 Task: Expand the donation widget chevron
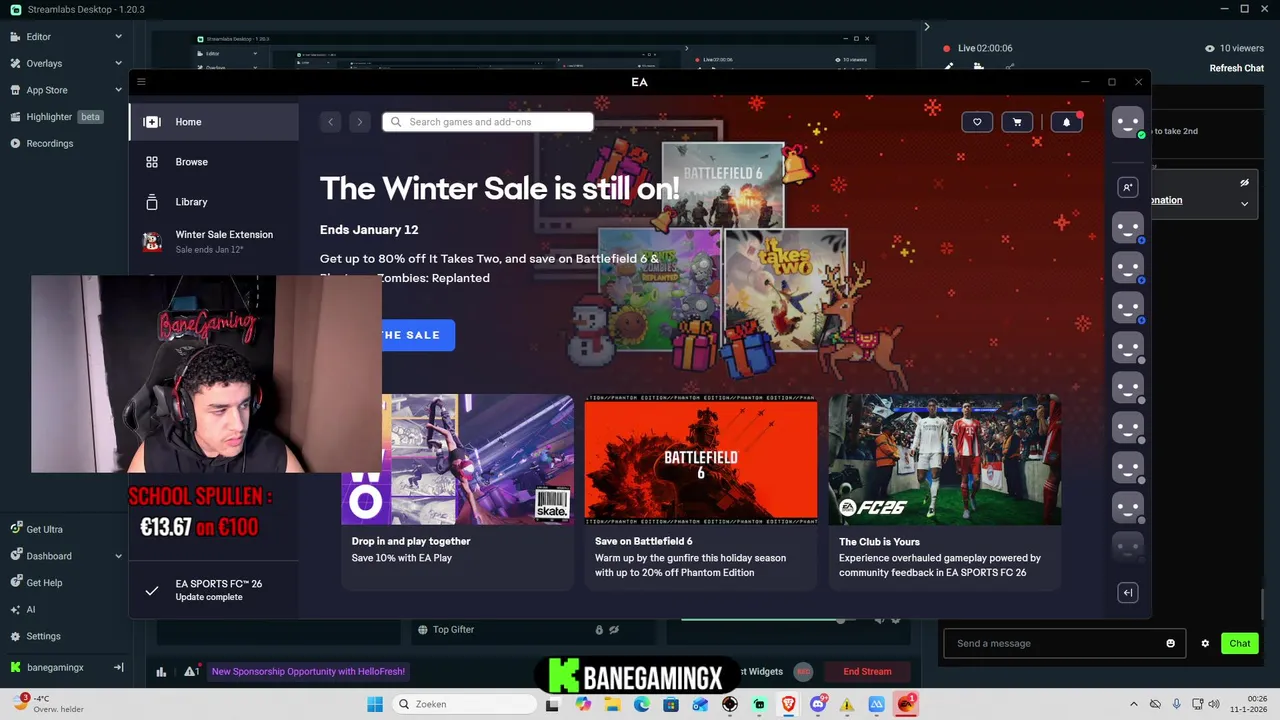click(x=1244, y=203)
